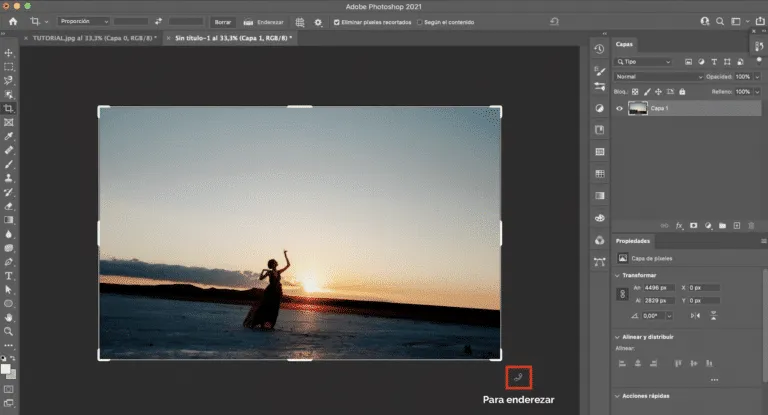This screenshot has width=768, height=415.
Task: Reset the crop with undo arrow
Action: coord(554,22)
